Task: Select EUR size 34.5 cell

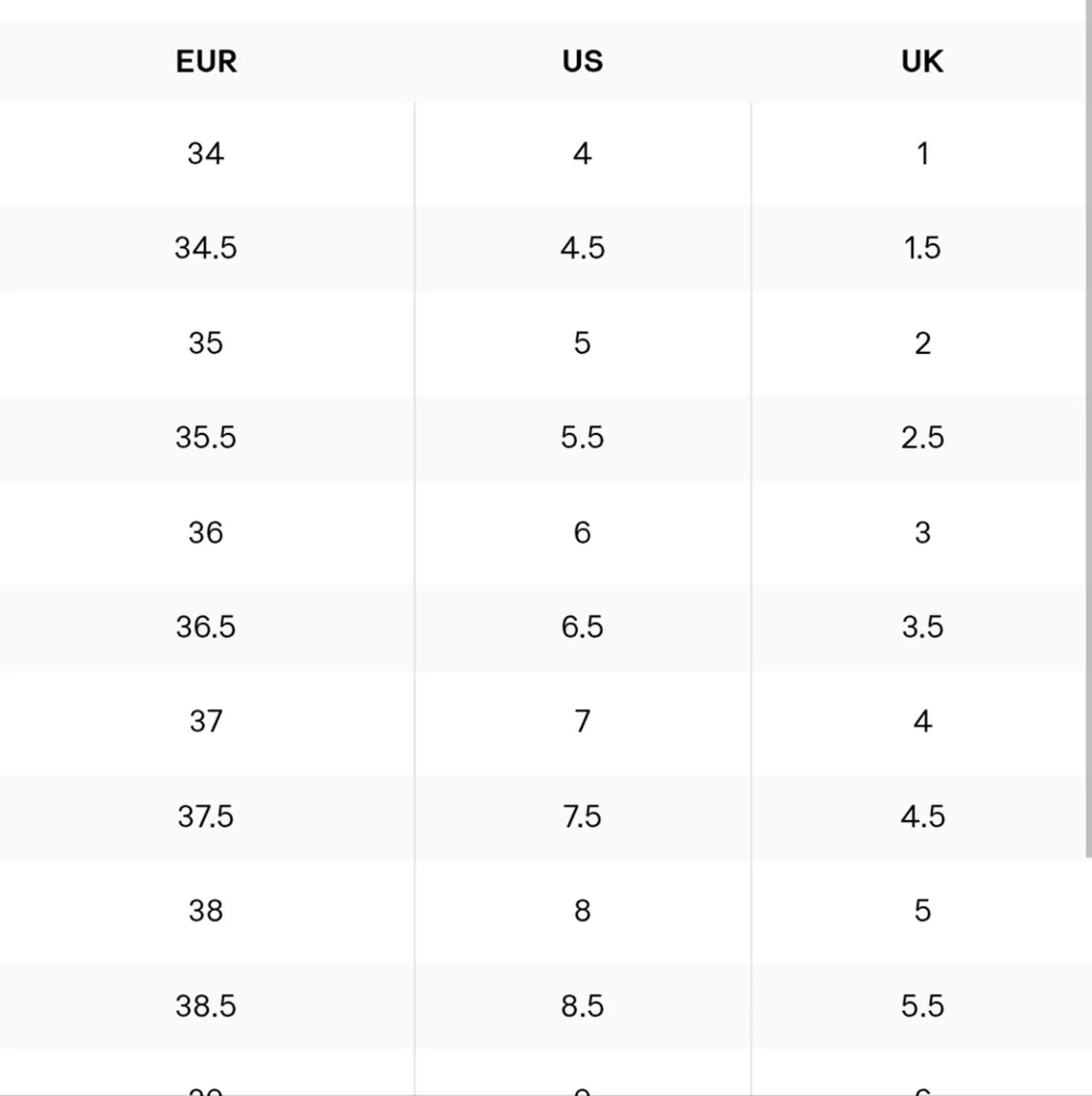Action: coord(206,248)
